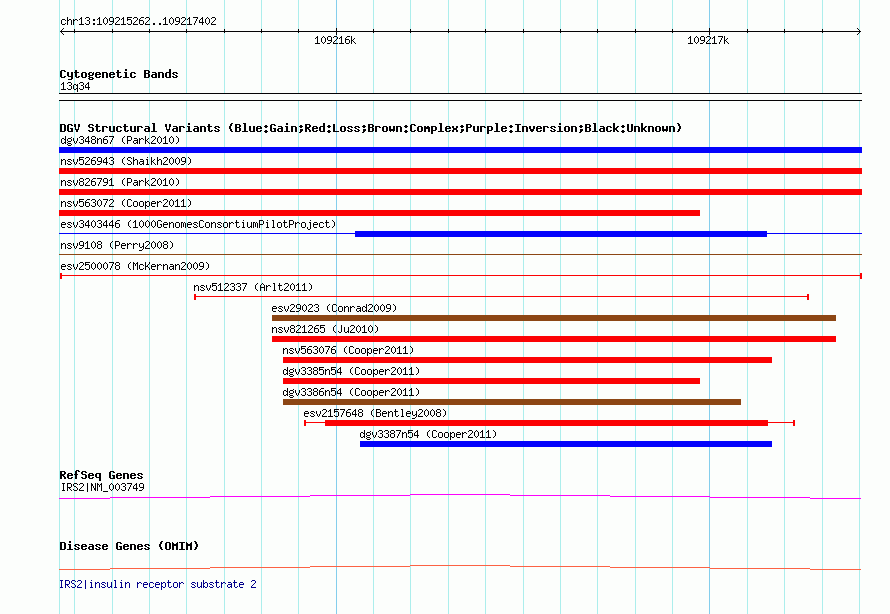Select the thin brown nsv9108 line
The image size is (890, 614).
[x=460, y=255]
